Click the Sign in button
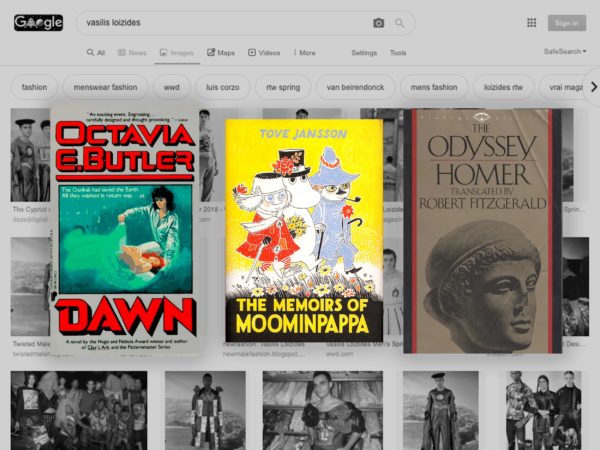The width and height of the screenshot is (600, 450). coord(567,23)
